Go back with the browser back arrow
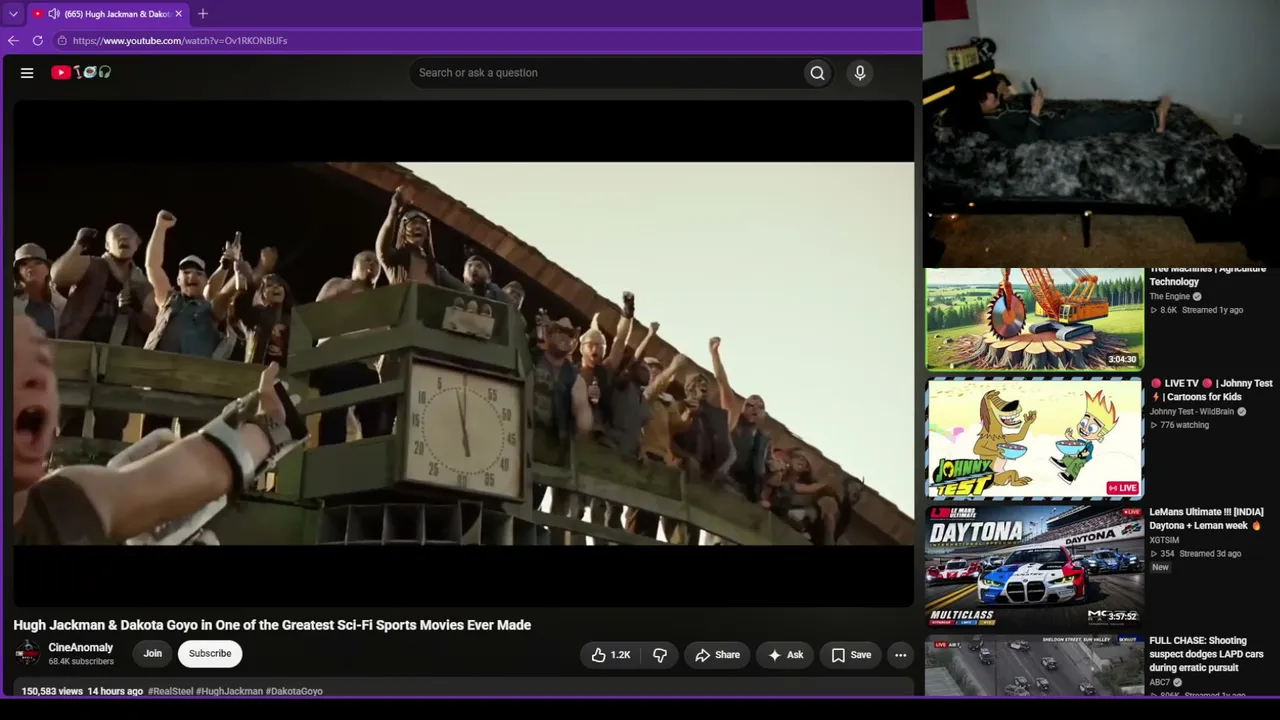Image resolution: width=1280 pixels, height=720 pixels. click(x=13, y=41)
